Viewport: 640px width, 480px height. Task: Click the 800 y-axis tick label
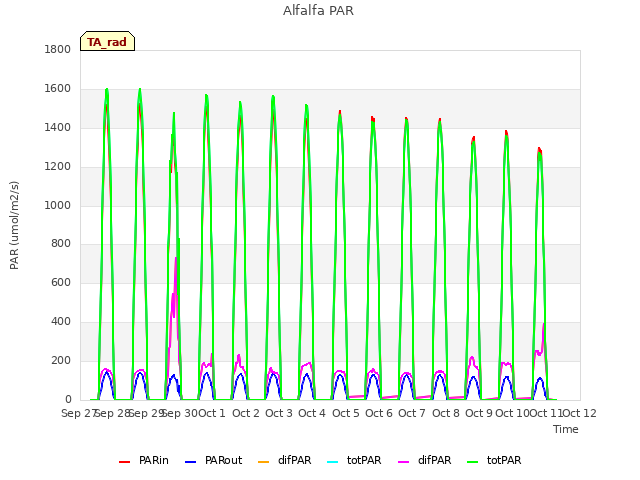(x=61, y=244)
